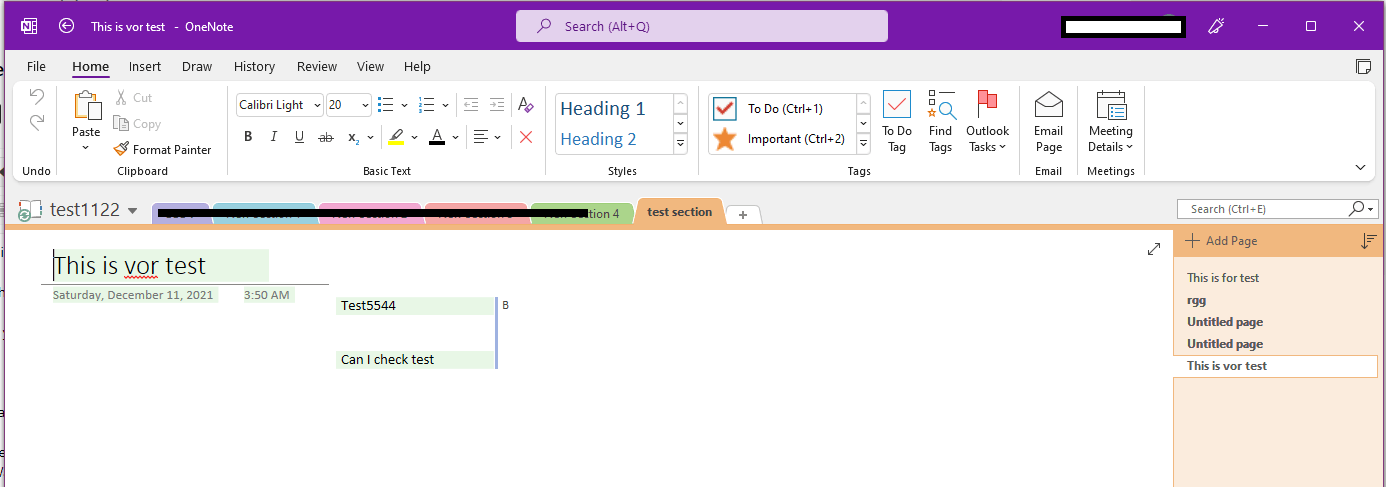
Task: Open the File menu
Action: [36, 66]
